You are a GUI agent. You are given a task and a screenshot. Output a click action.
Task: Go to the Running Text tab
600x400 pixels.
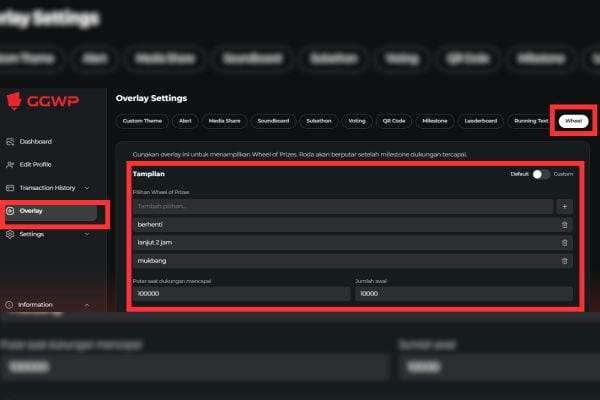(531, 121)
